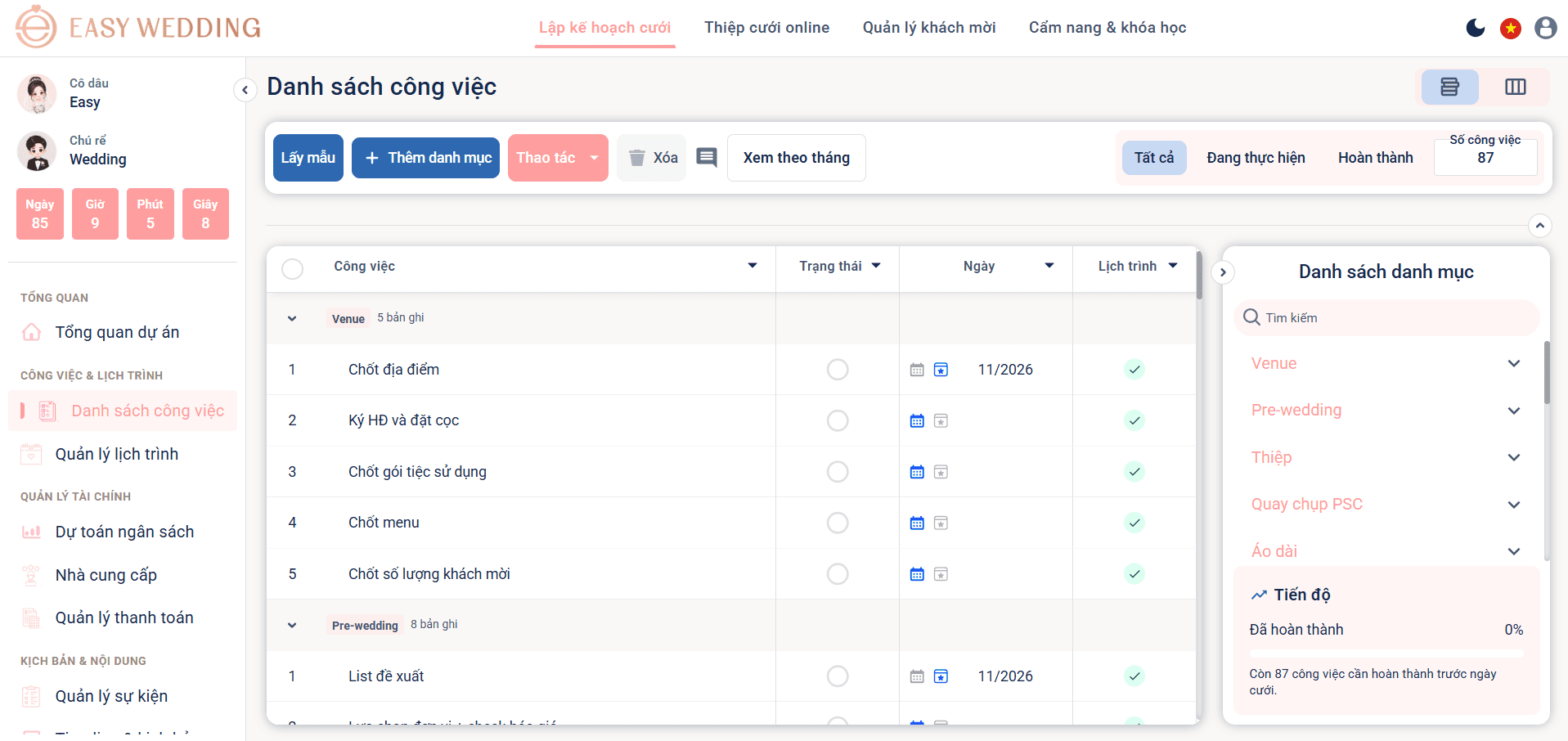Click groom avatar Wedding
1568x741 pixels.
click(x=37, y=150)
